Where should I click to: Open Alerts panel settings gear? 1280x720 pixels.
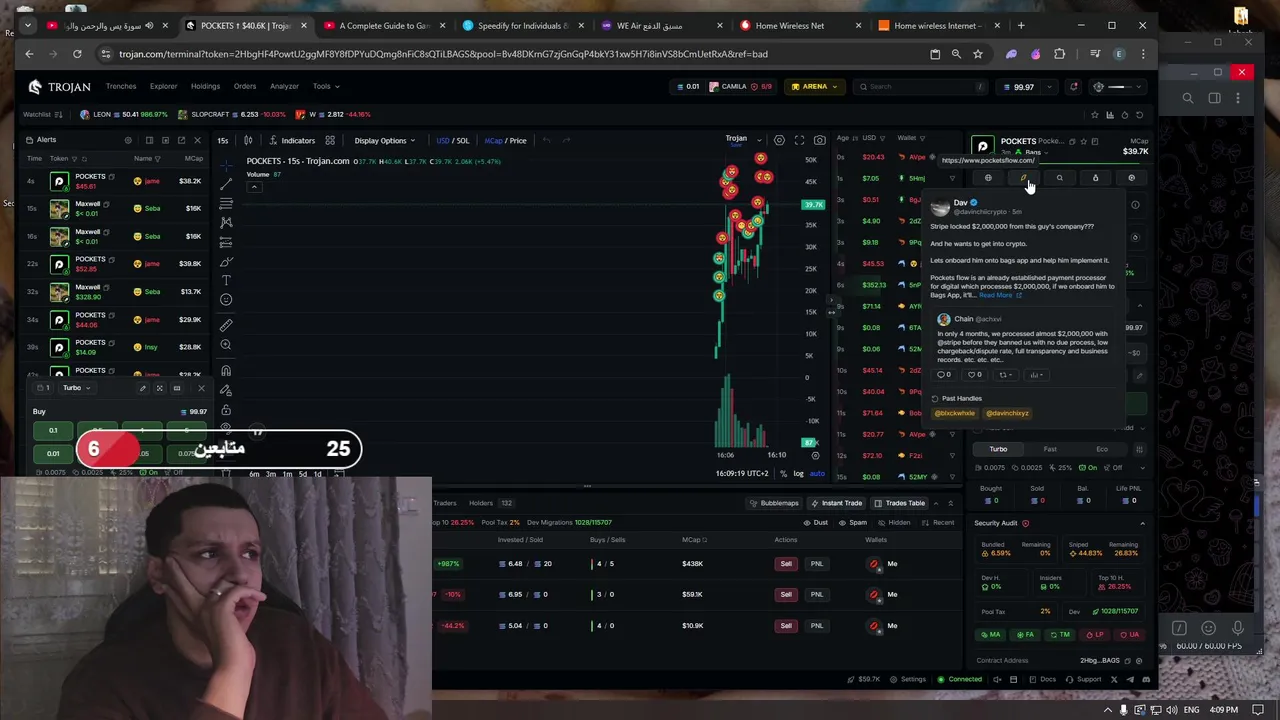pyautogui.click(x=128, y=140)
